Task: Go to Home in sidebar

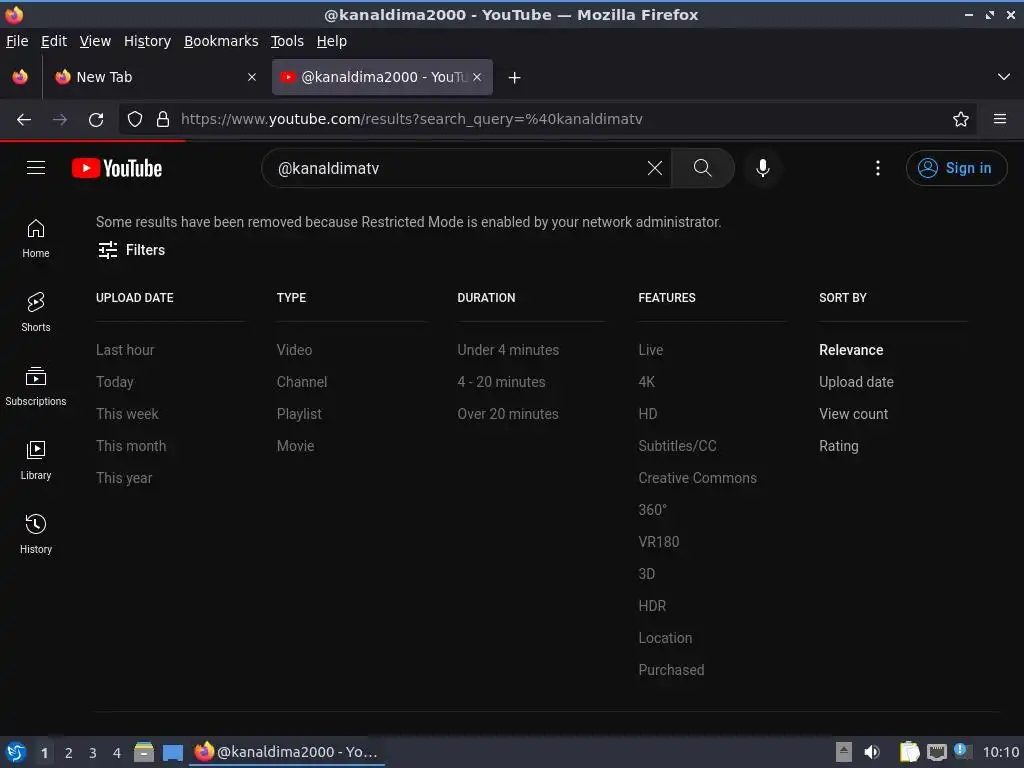Action: point(36,238)
